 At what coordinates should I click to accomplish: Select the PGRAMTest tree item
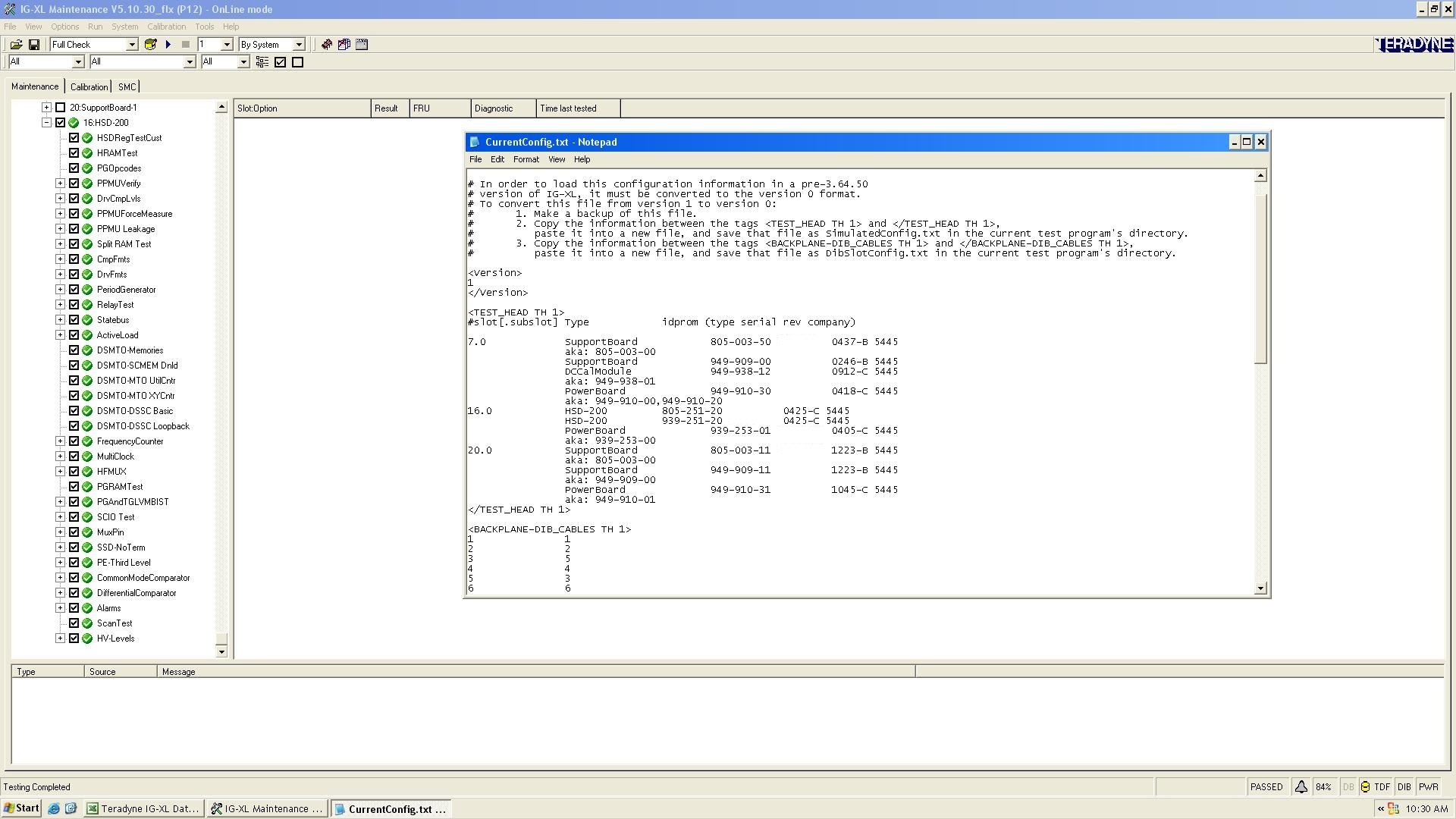[x=120, y=487]
